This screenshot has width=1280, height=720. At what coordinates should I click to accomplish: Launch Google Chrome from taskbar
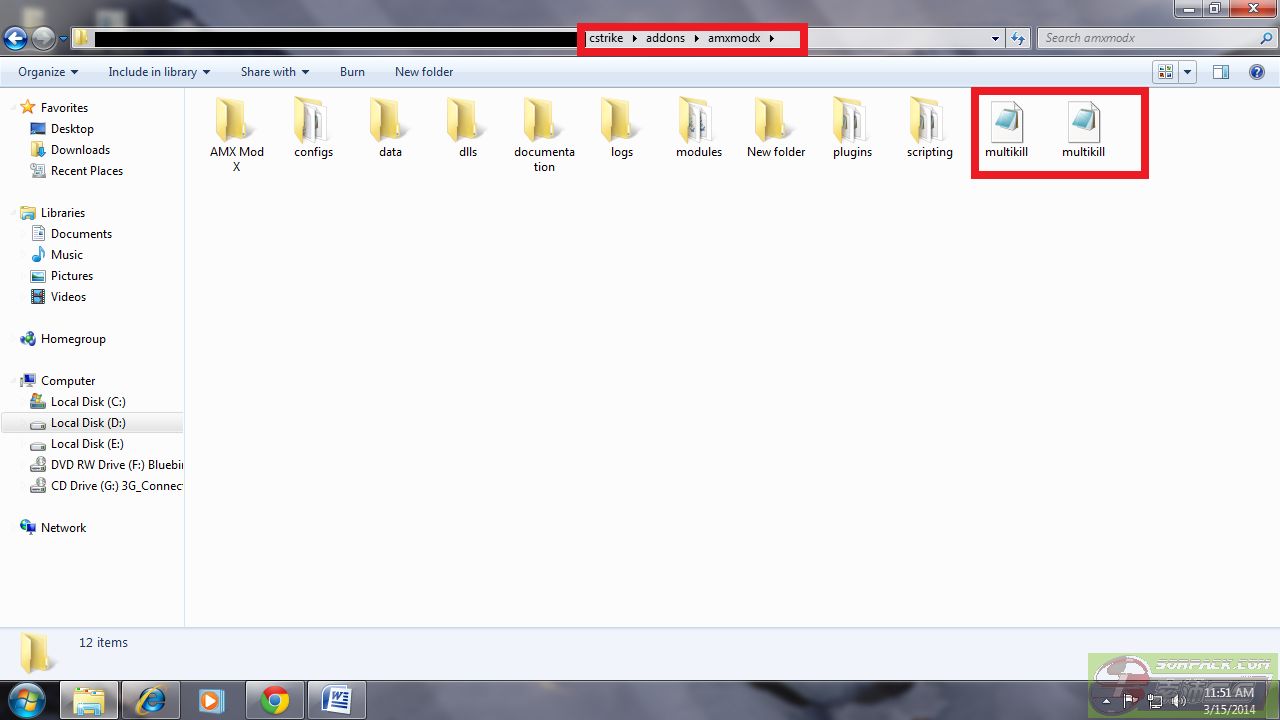pyautogui.click(x=275, y=700)
